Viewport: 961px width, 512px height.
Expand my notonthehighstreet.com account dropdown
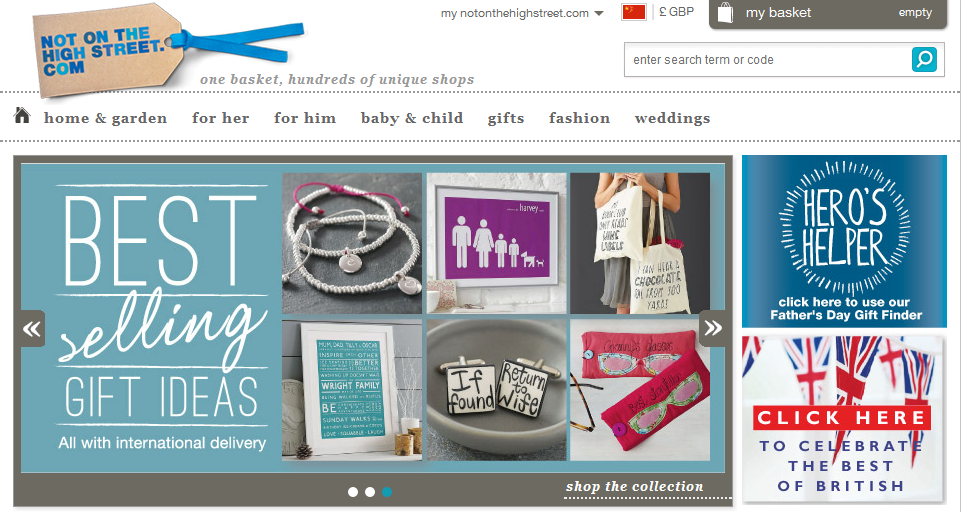pyautogui.click(x=522, y=13)
